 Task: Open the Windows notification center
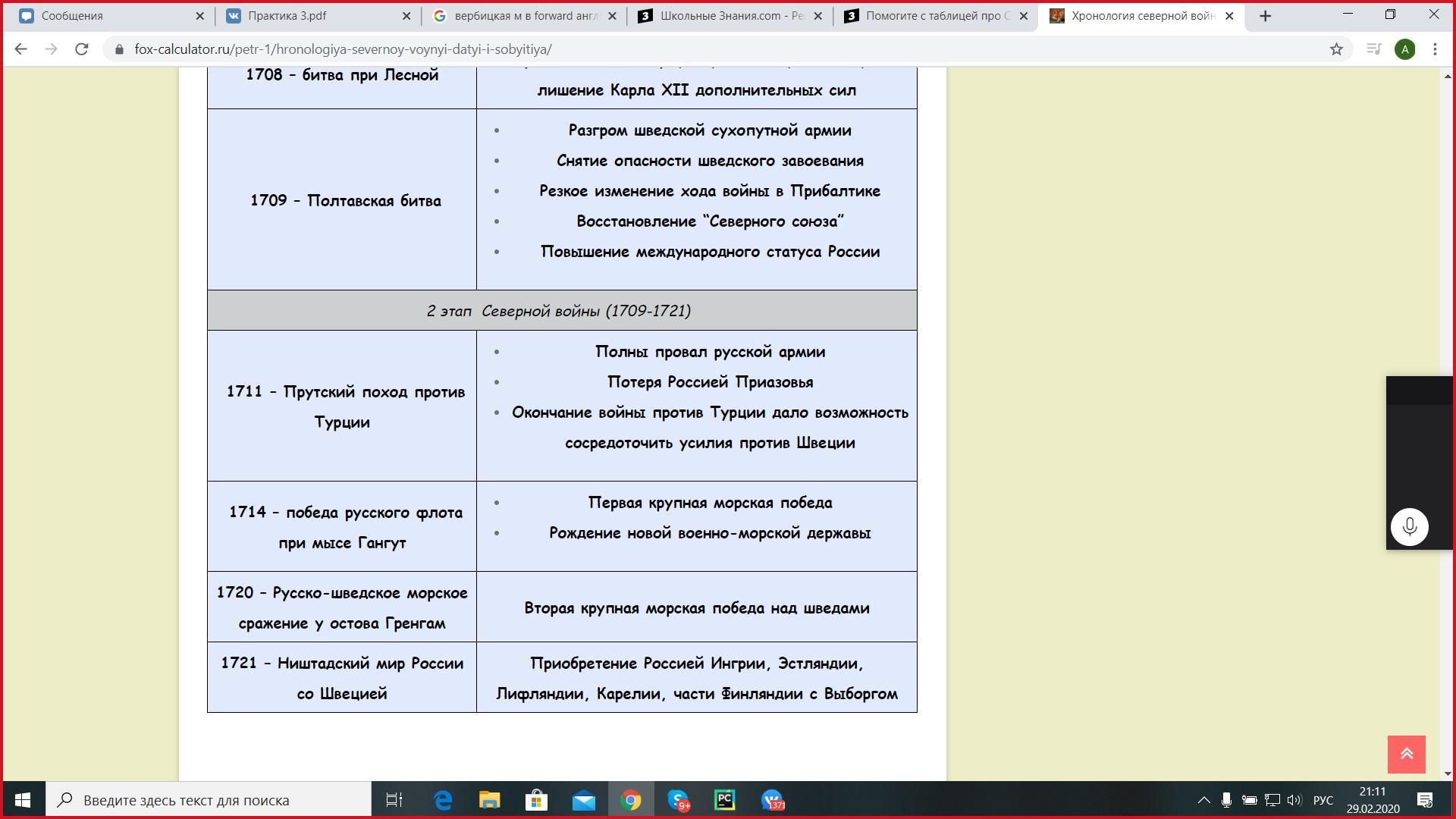tap(1425, 800)
